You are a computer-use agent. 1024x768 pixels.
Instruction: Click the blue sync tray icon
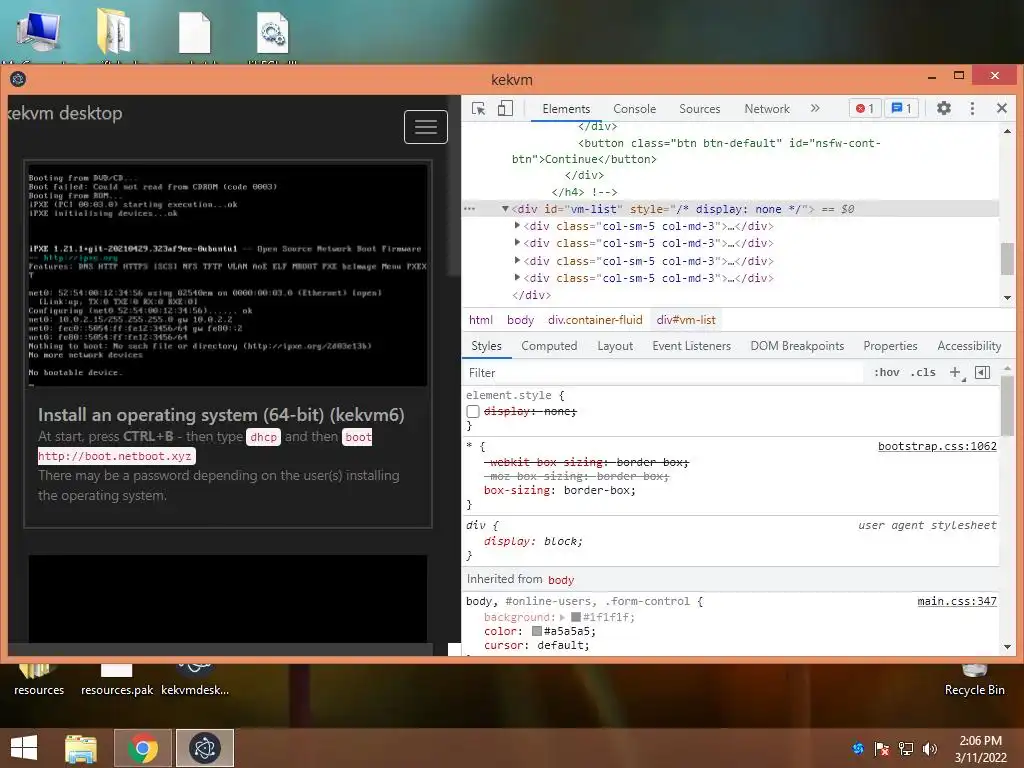pyautogui.click(x=858, y=749)
